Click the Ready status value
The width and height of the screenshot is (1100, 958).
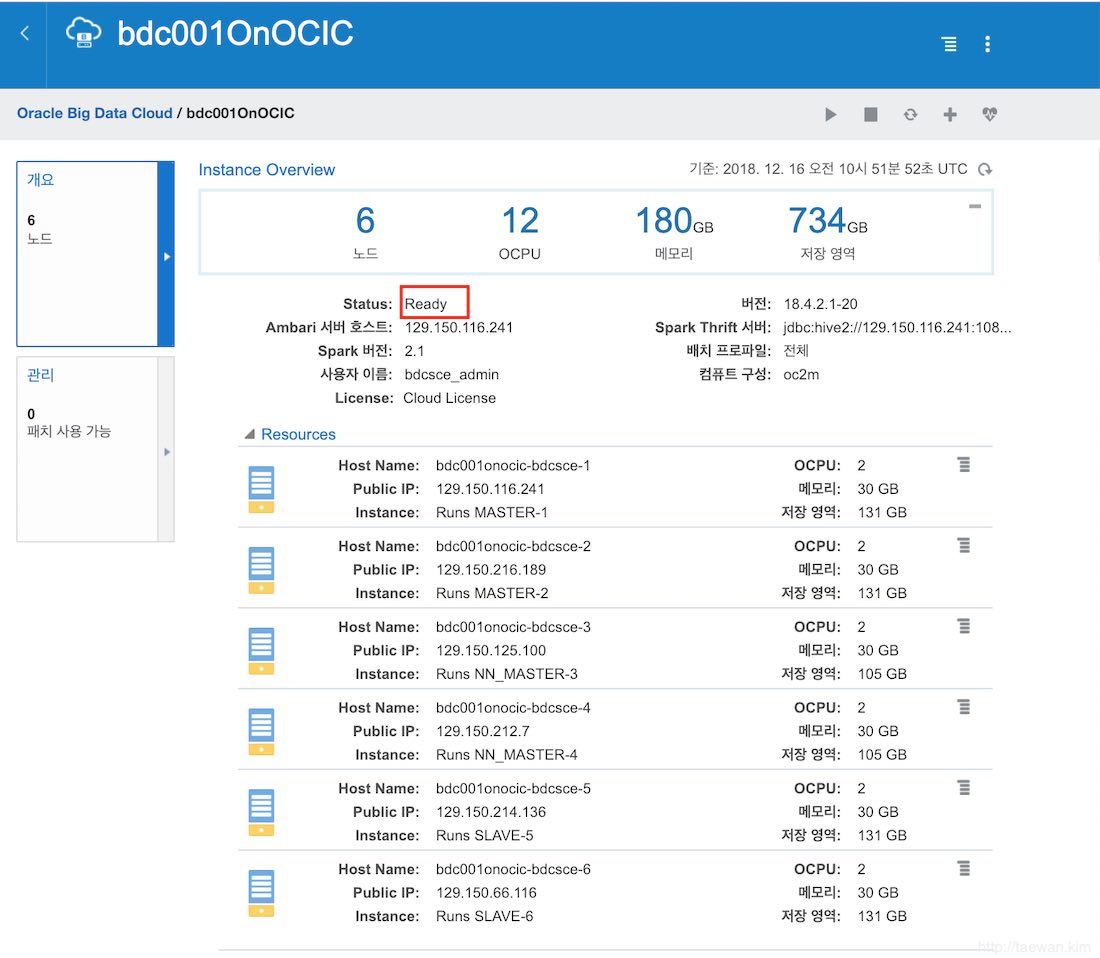(426, 304)
